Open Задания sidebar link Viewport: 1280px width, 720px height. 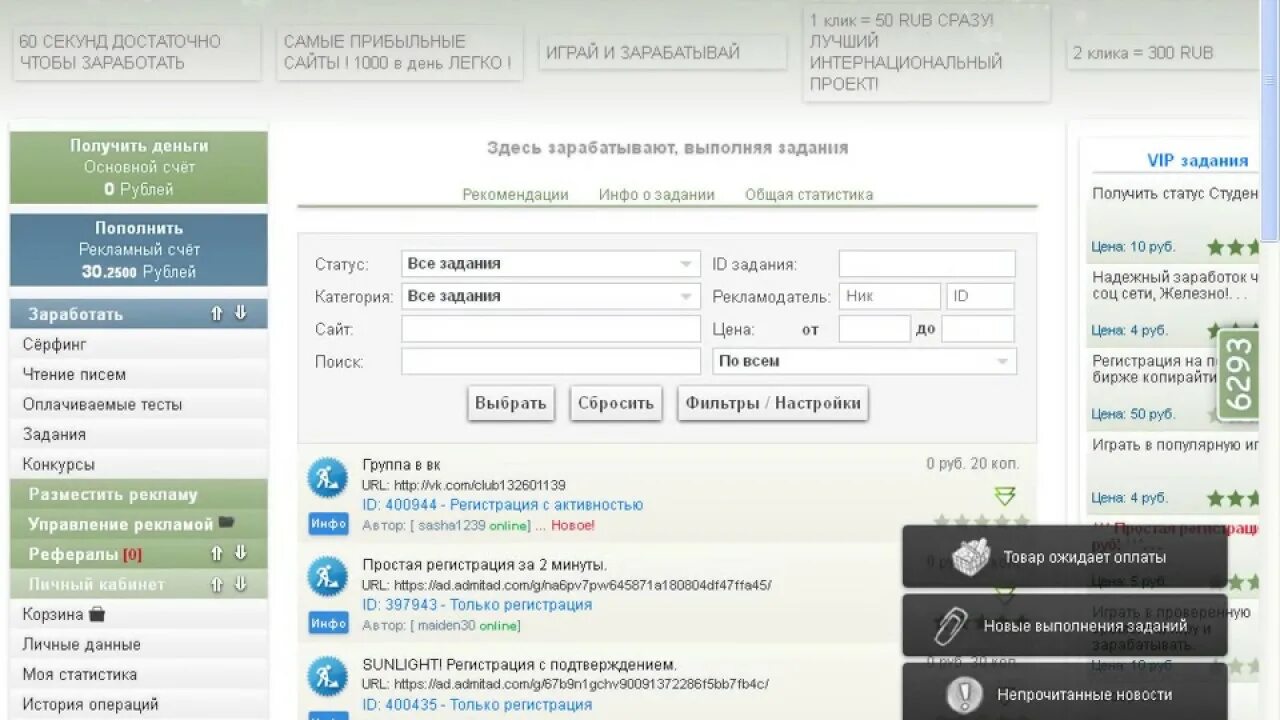tap(54, 434)
